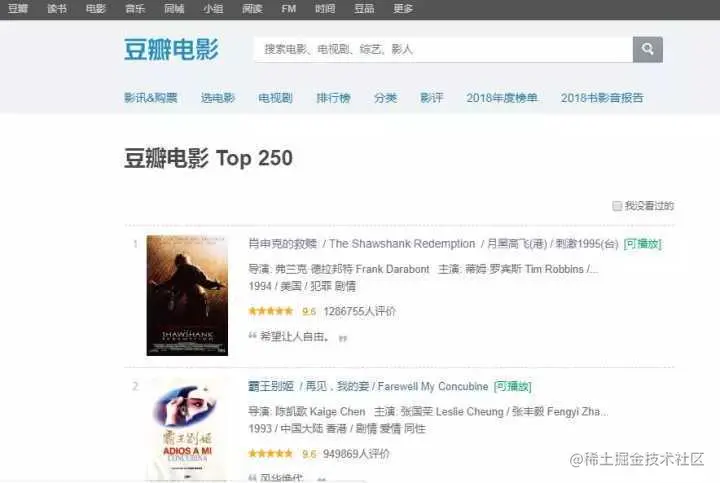Open the 2018书影音报告 link
This screenshot has height=483, width=720.
click(602, 98)
